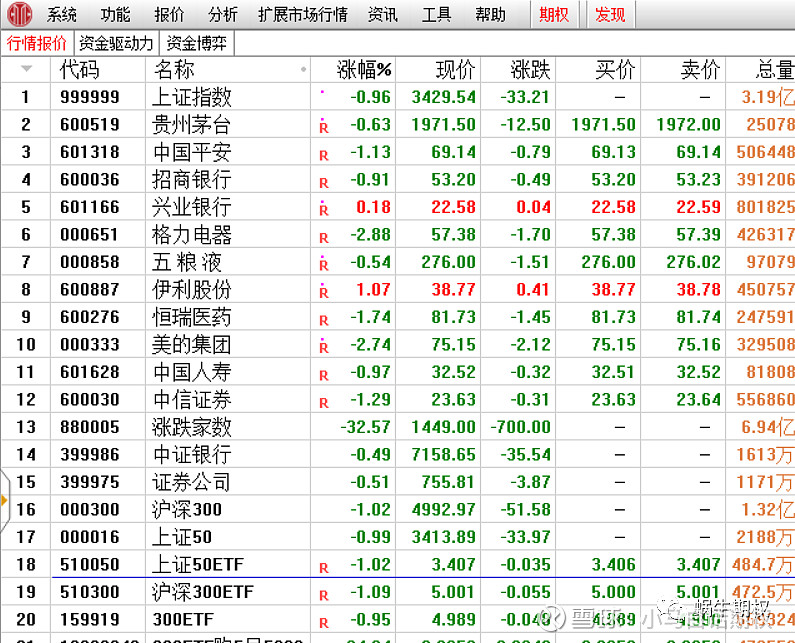Sort by the 名称 column header
This screenshot has width=795, height=643.
[174, 69]
